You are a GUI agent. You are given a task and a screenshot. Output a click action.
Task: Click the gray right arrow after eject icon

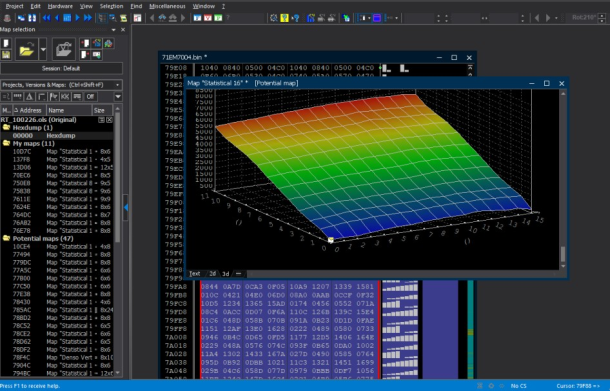click(x=183, y=18)
